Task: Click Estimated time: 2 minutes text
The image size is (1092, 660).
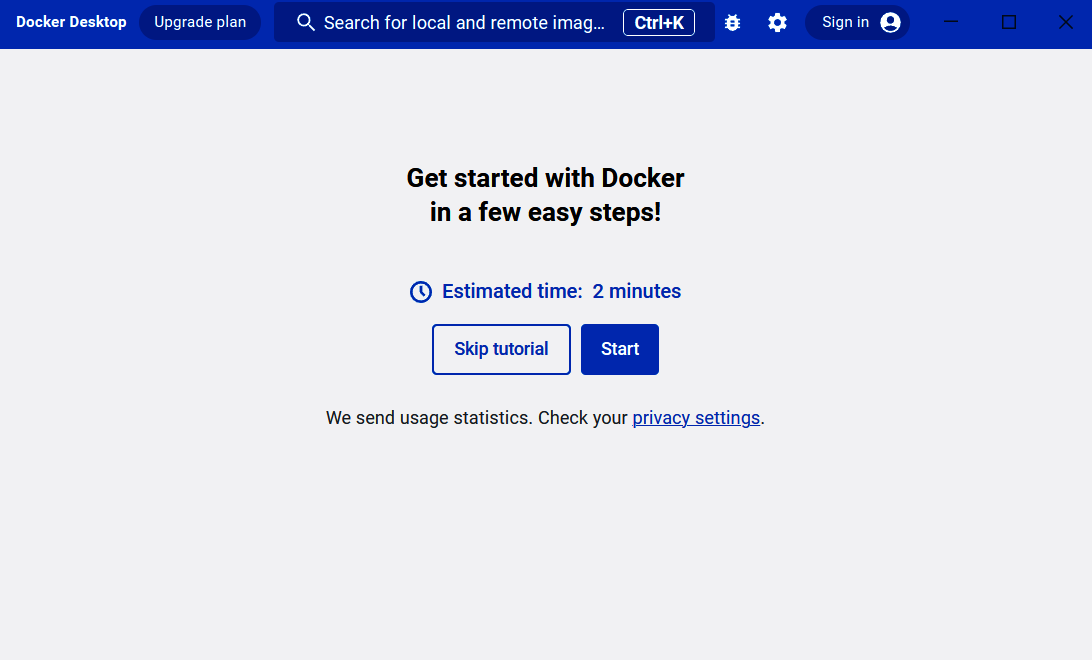Action: click(560, 291)
